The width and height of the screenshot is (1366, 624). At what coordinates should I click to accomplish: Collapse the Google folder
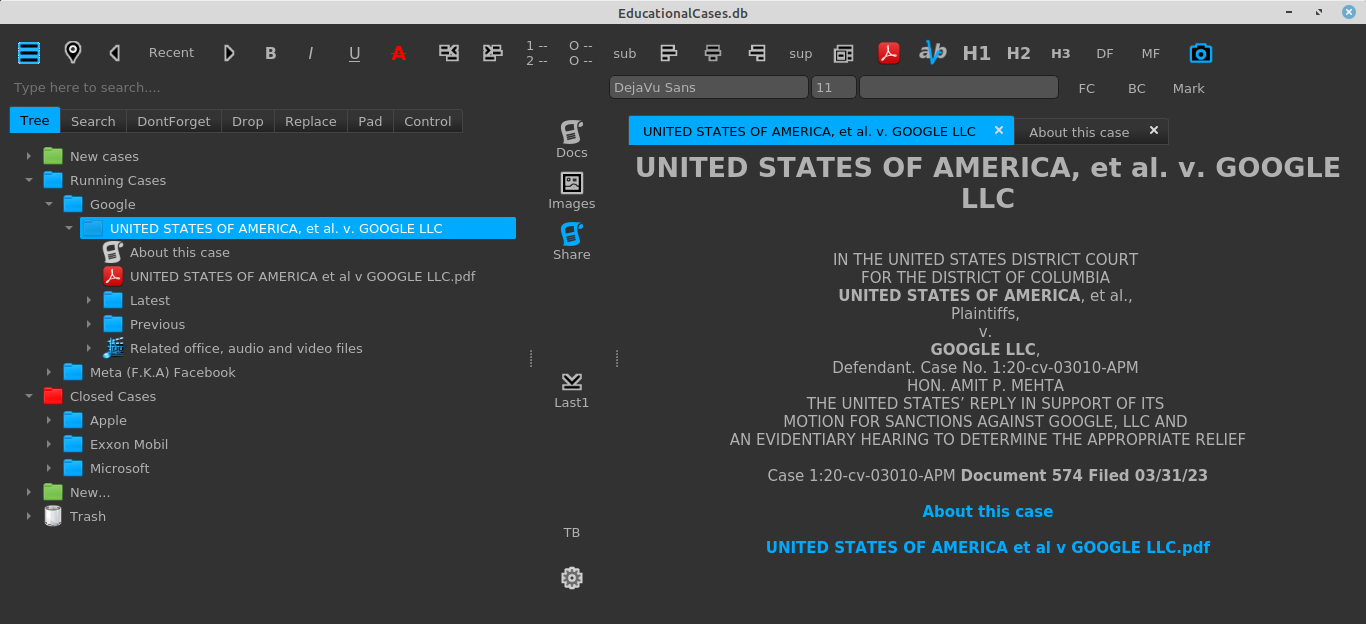pos(49,204)
